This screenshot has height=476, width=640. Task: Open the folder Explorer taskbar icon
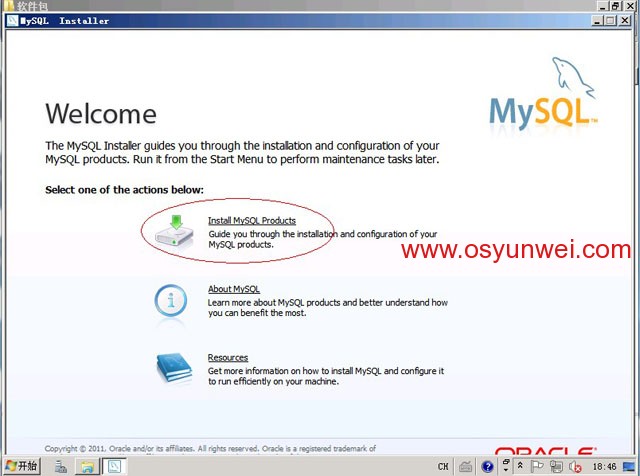click(87, 466)
